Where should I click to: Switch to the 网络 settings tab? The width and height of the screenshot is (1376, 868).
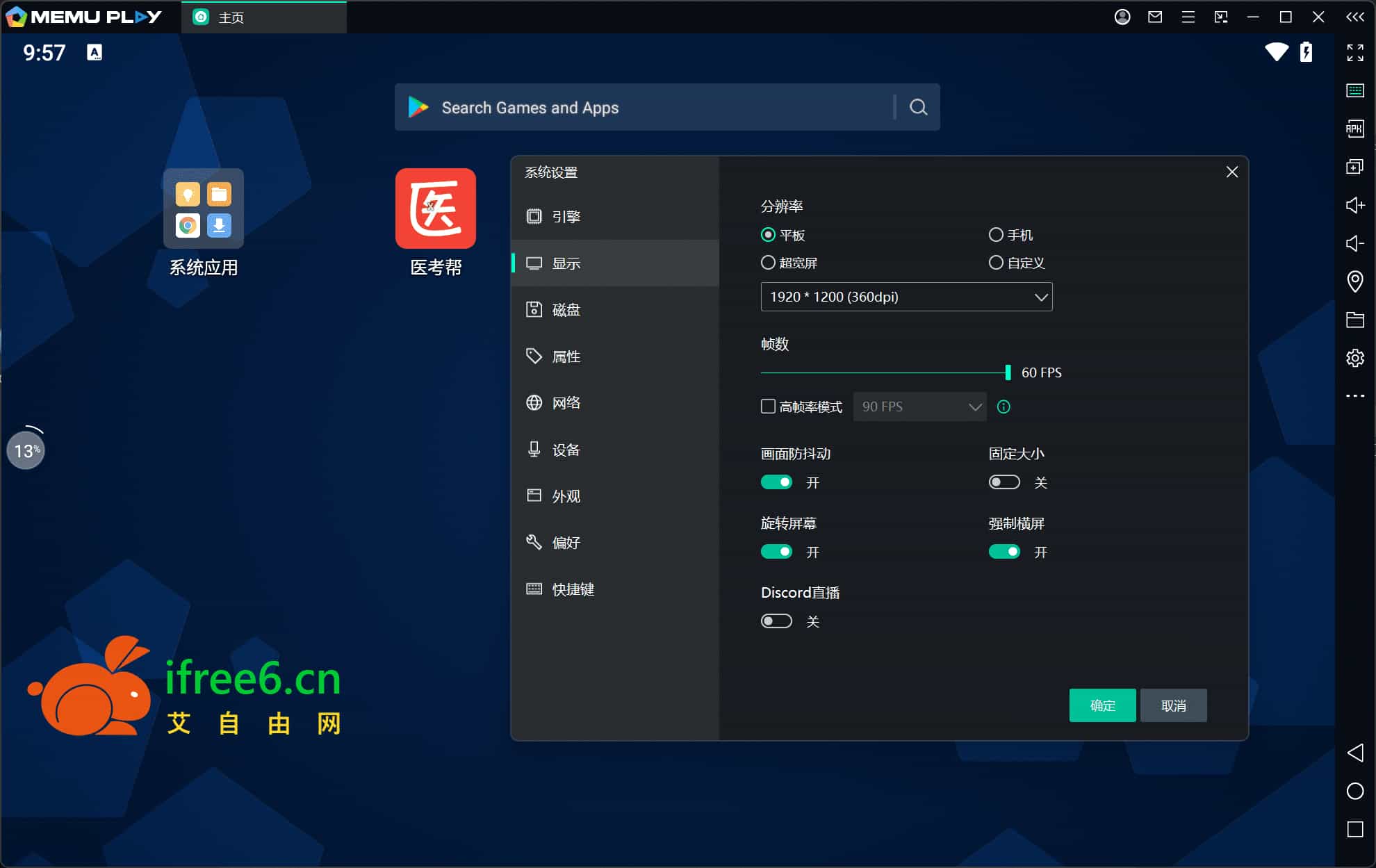point(566,403)
